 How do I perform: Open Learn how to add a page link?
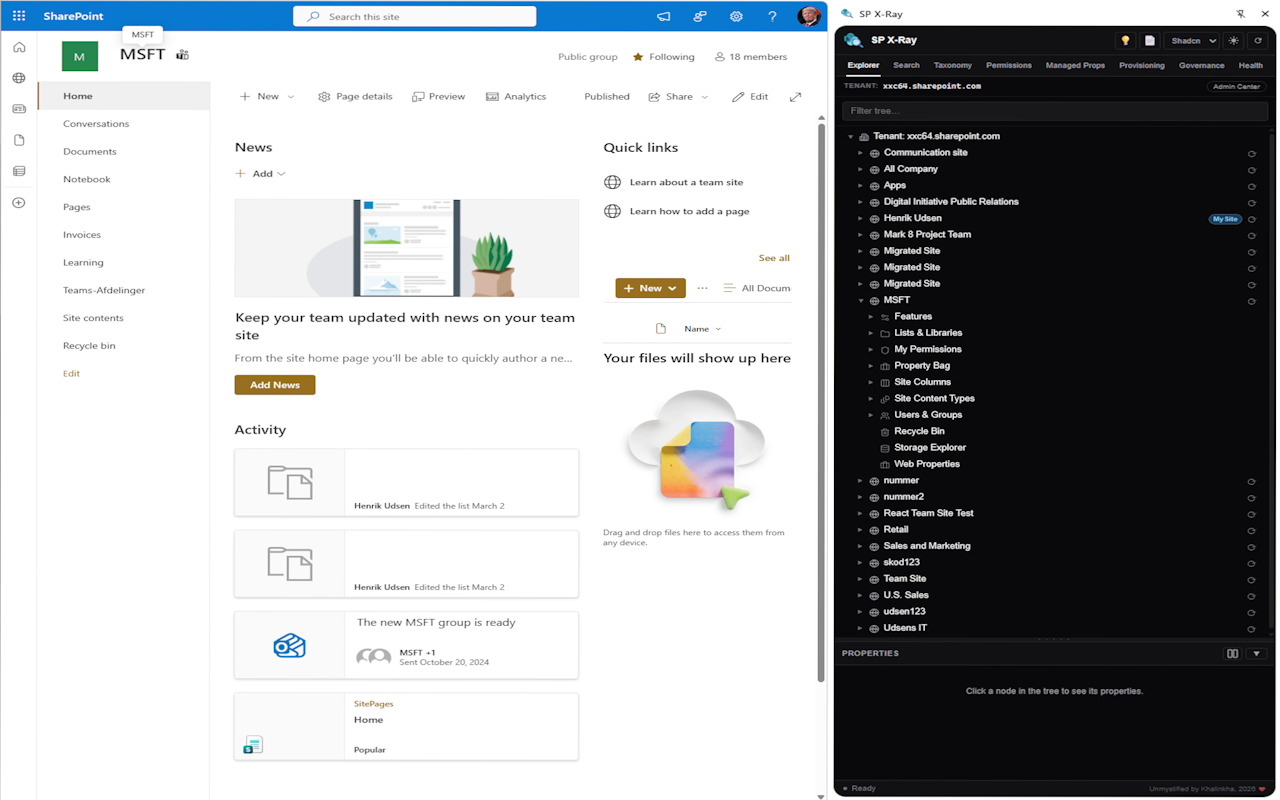pyautogui.click(x=689, y=211)
